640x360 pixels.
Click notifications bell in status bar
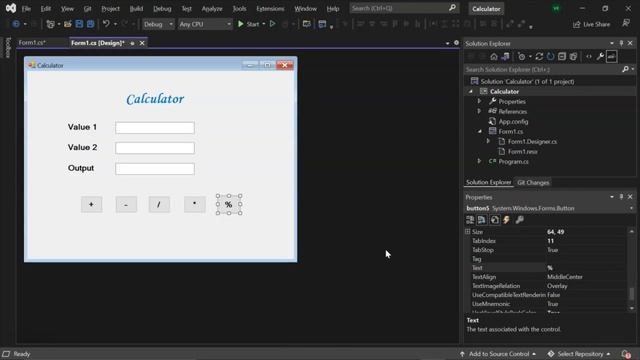pos(626,354)
